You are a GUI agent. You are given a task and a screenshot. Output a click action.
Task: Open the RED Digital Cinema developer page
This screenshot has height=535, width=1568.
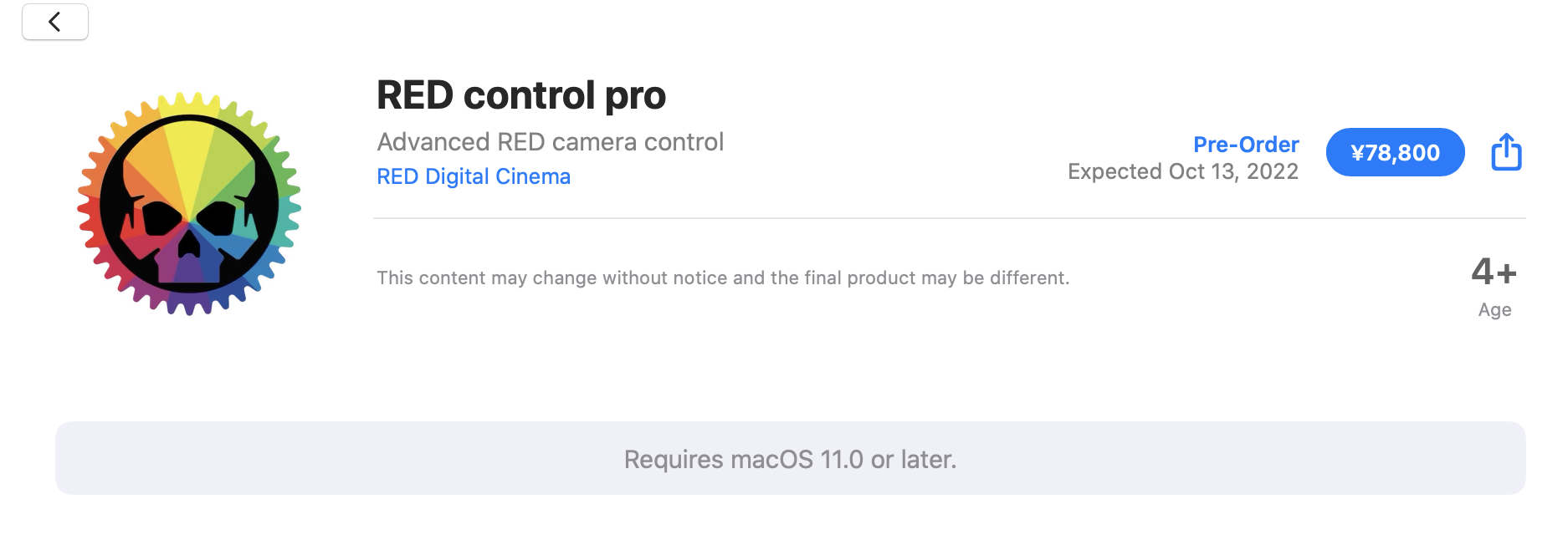pos(474,176)
